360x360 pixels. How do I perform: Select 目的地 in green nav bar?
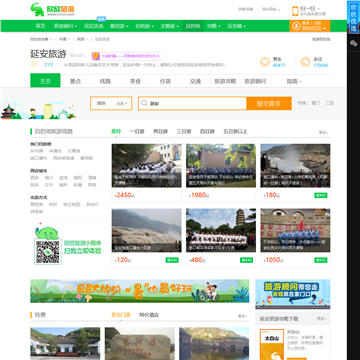(x=193, y=26)
